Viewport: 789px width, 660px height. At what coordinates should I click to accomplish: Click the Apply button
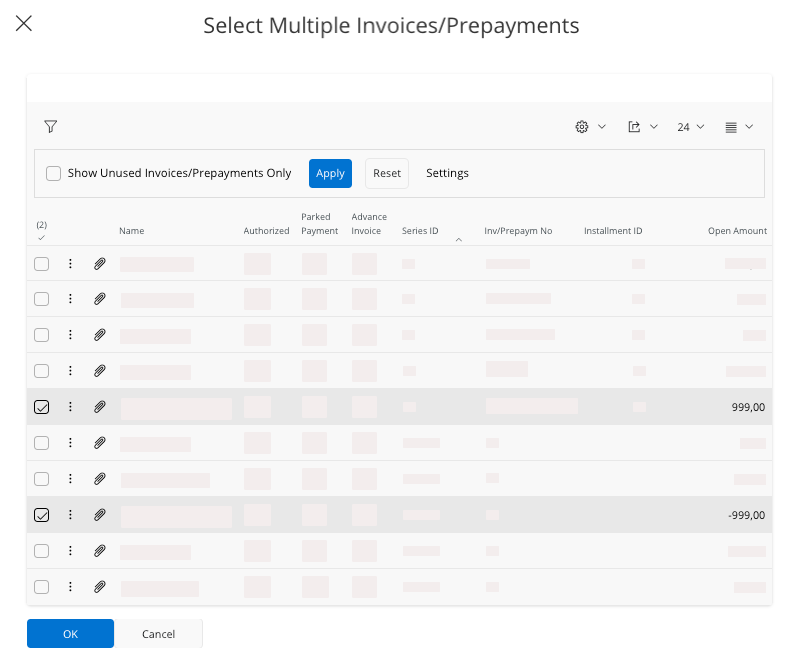pos(330,173)
